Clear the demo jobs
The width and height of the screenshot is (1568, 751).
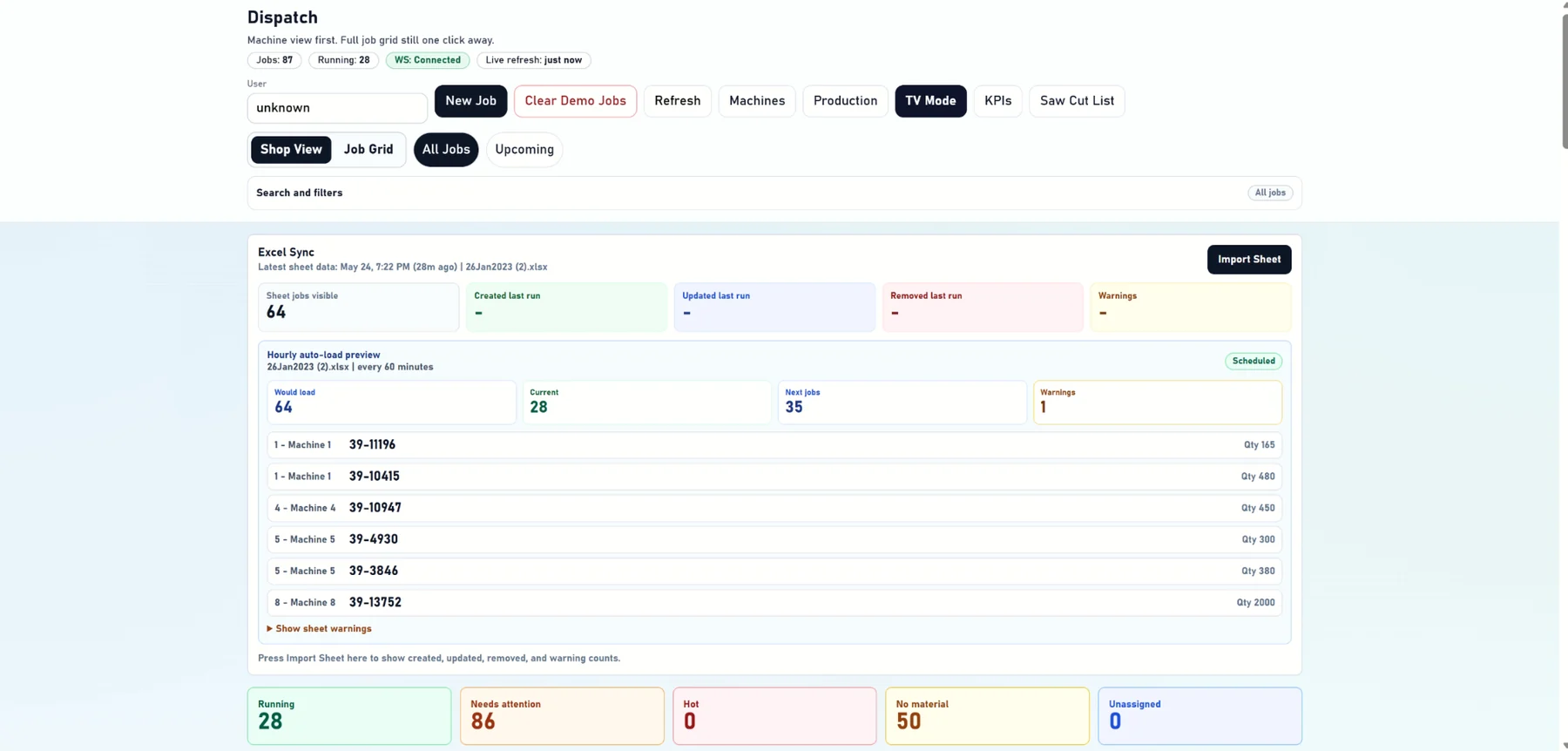pyautogui.click(x=575, y=101)
